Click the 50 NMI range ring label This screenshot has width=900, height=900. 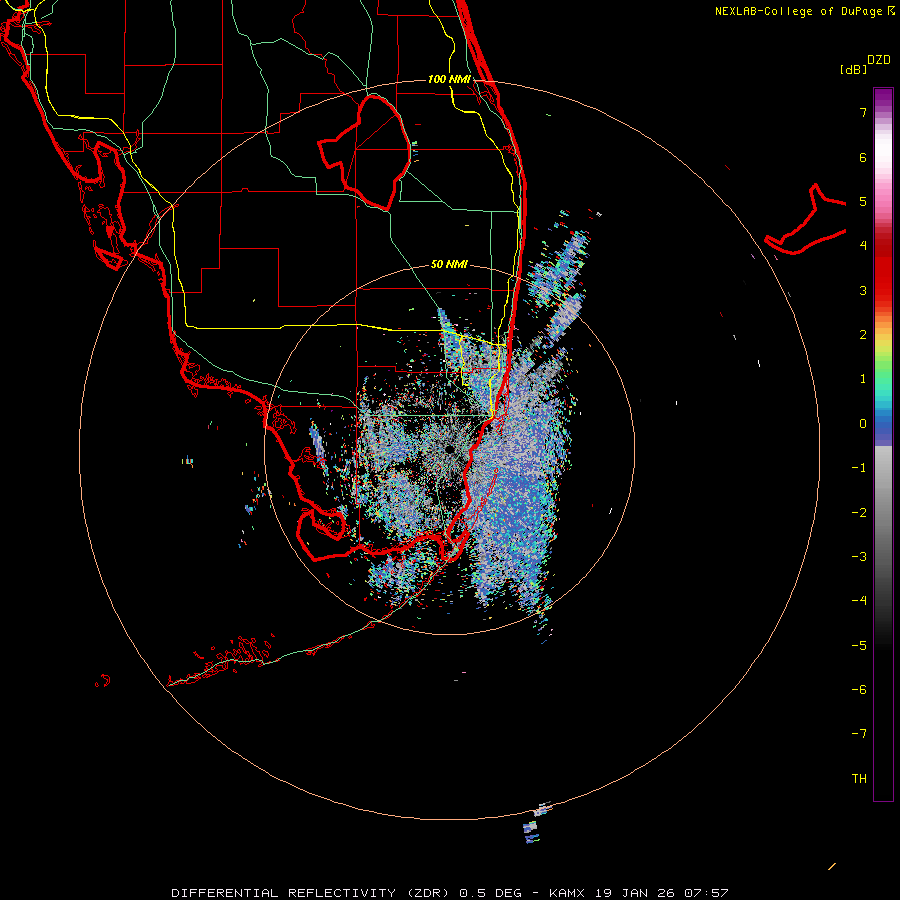click(x=449, y=264)
